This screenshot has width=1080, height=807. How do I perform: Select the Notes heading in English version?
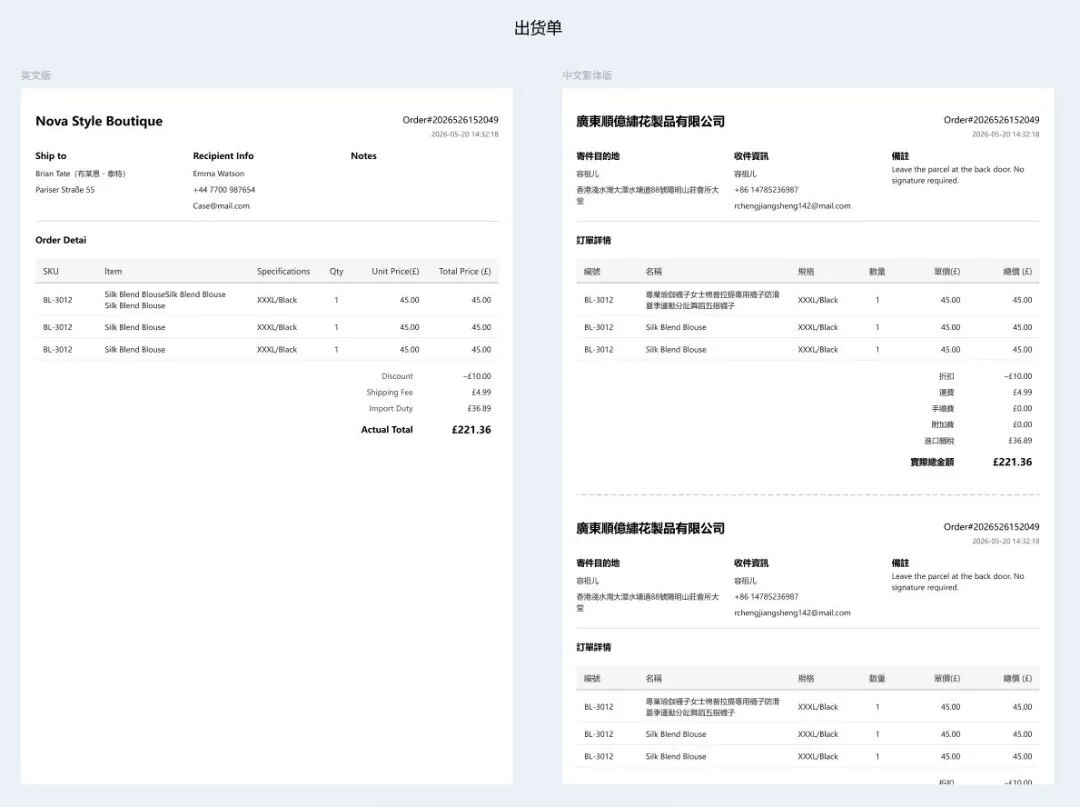(x=364, y=156)
